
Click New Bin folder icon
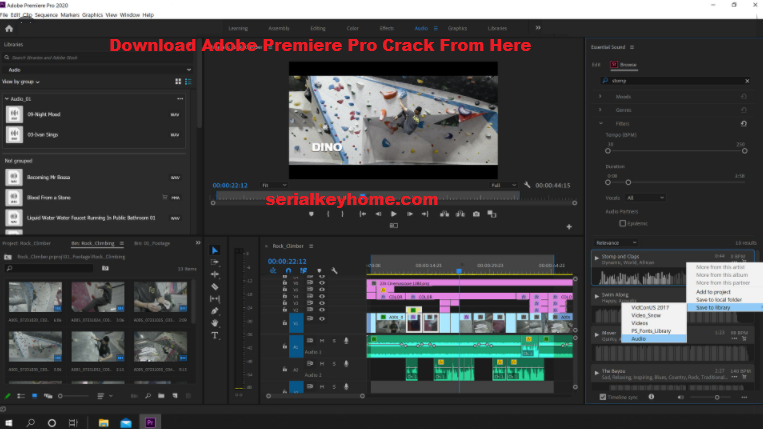(x=161, y=396)
